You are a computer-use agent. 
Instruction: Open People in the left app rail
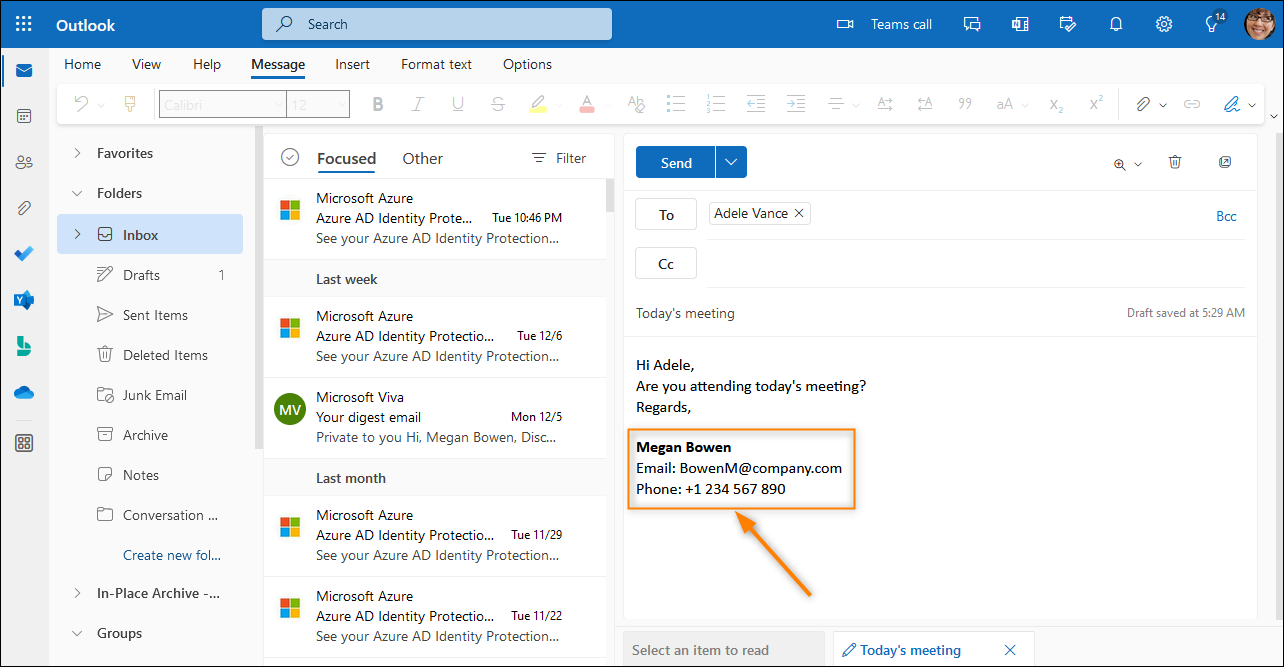(x=24, y=162)
